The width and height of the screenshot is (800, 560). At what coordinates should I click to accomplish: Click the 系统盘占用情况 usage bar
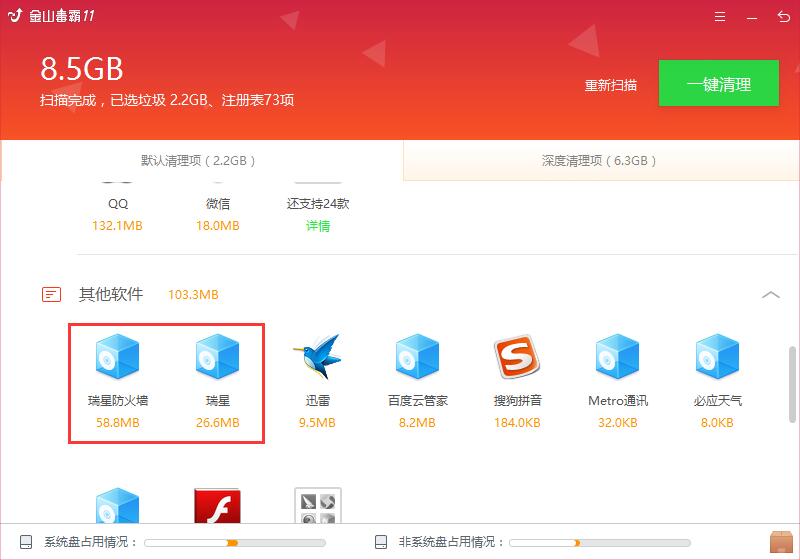pyautogui.click(x=235, y=543)
